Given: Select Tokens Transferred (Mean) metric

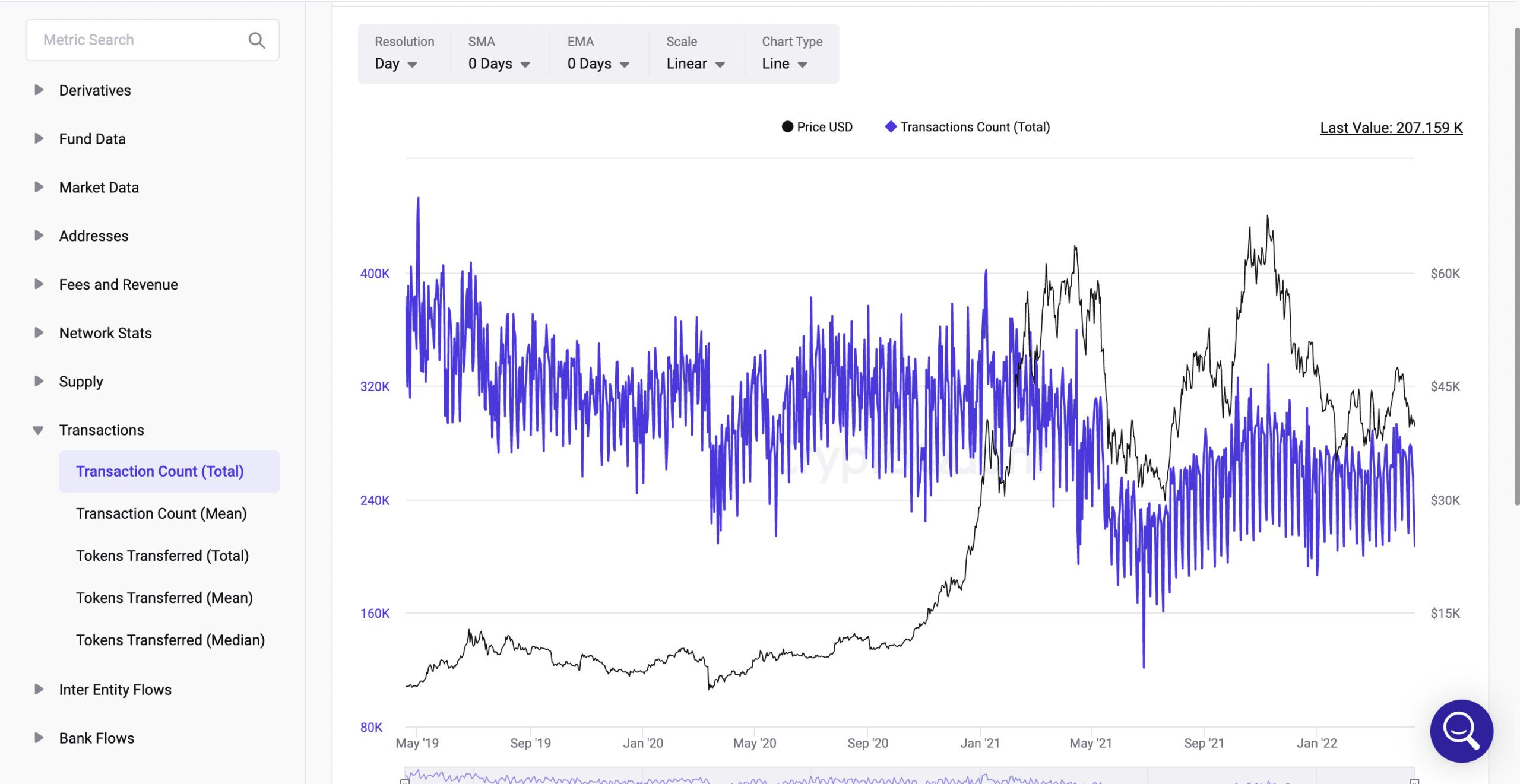Looking at the screenshot, I should pos(164,598).
